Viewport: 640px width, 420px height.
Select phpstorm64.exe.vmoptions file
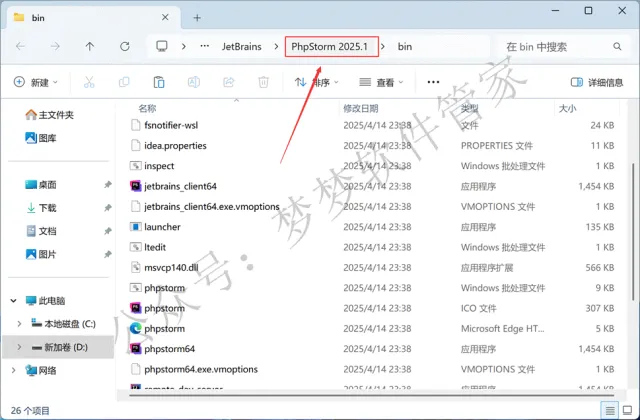(x=201, y=369)
